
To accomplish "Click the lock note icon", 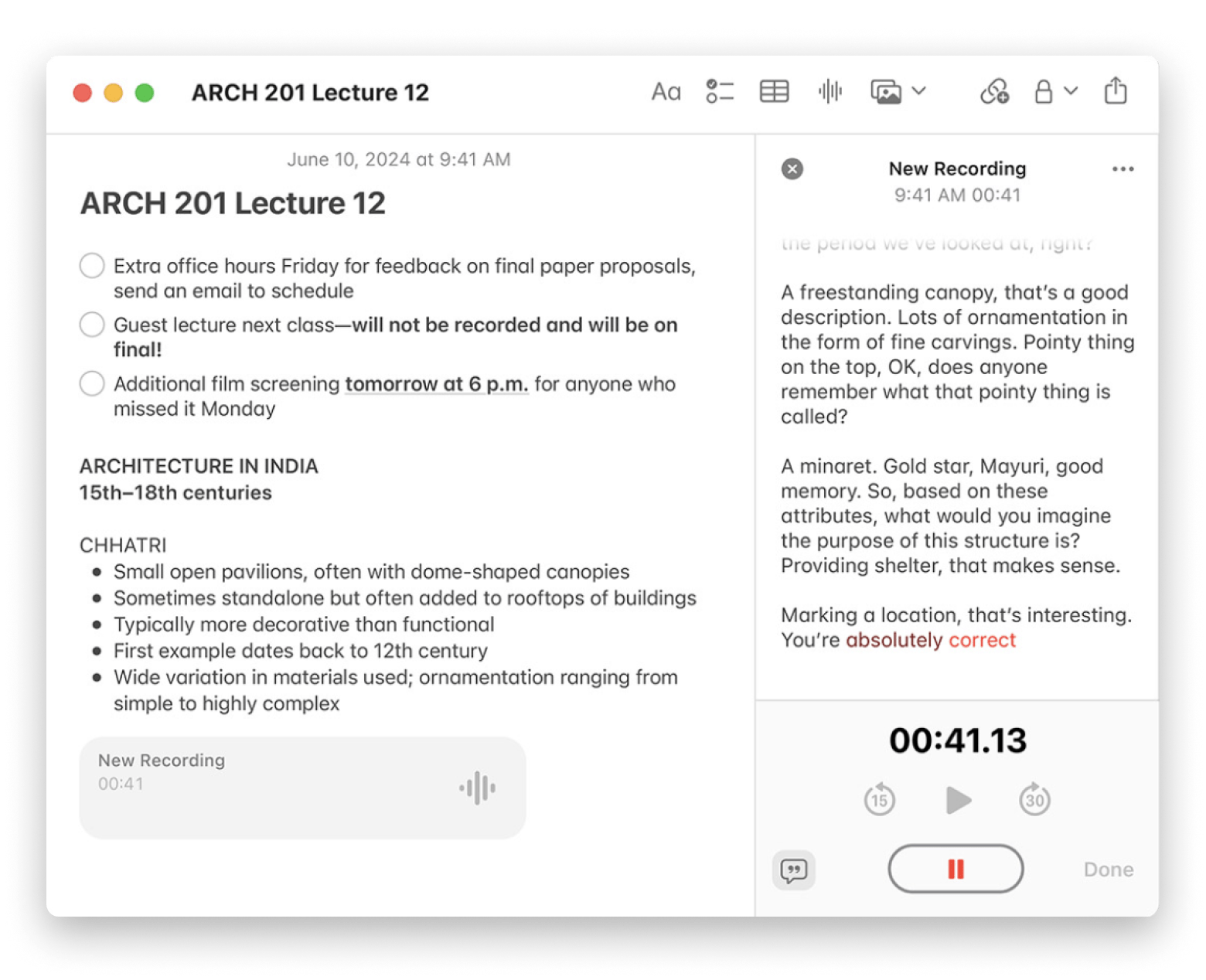I will point(1044,91).
